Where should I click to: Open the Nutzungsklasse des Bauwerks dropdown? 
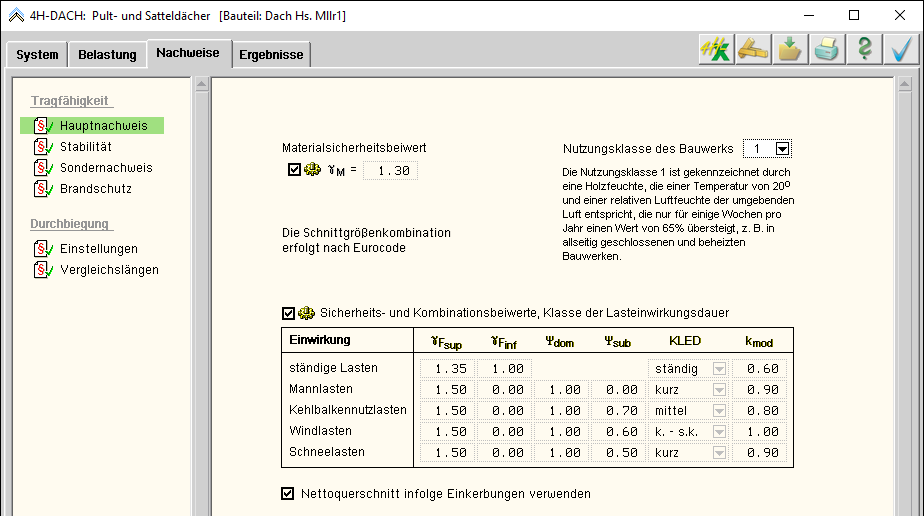(x=782, y=149)
